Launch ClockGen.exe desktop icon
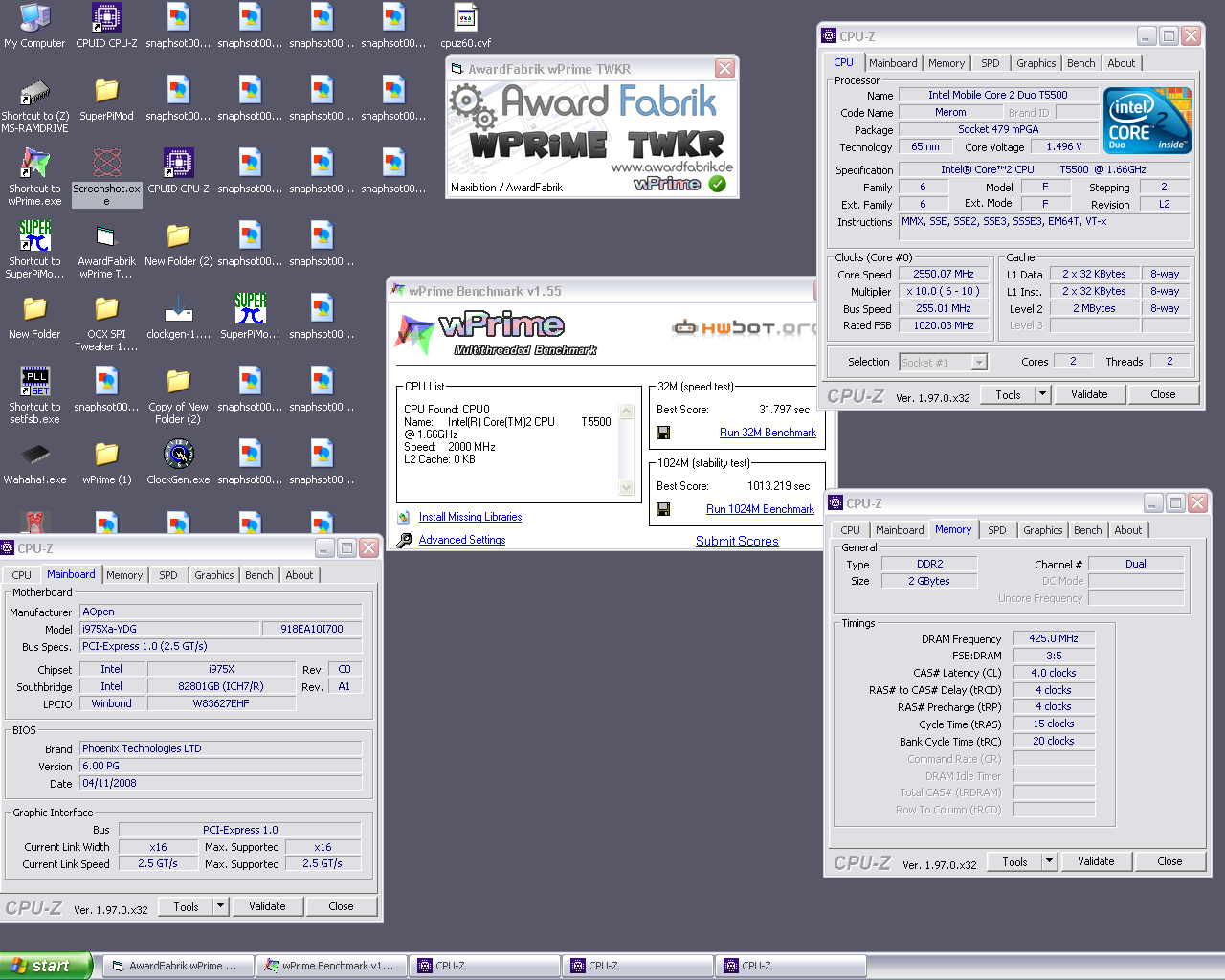The image size is (1225, 980). [x=178, y=463]
